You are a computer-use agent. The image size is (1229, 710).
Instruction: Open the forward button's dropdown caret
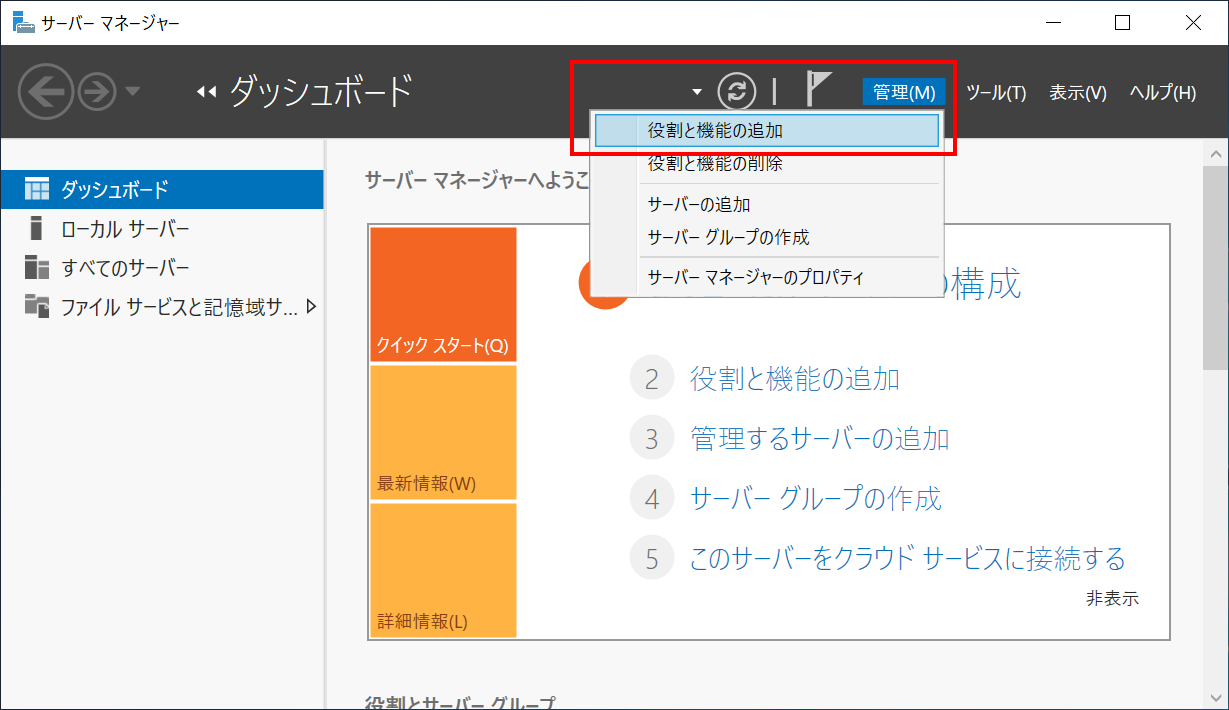133,91
